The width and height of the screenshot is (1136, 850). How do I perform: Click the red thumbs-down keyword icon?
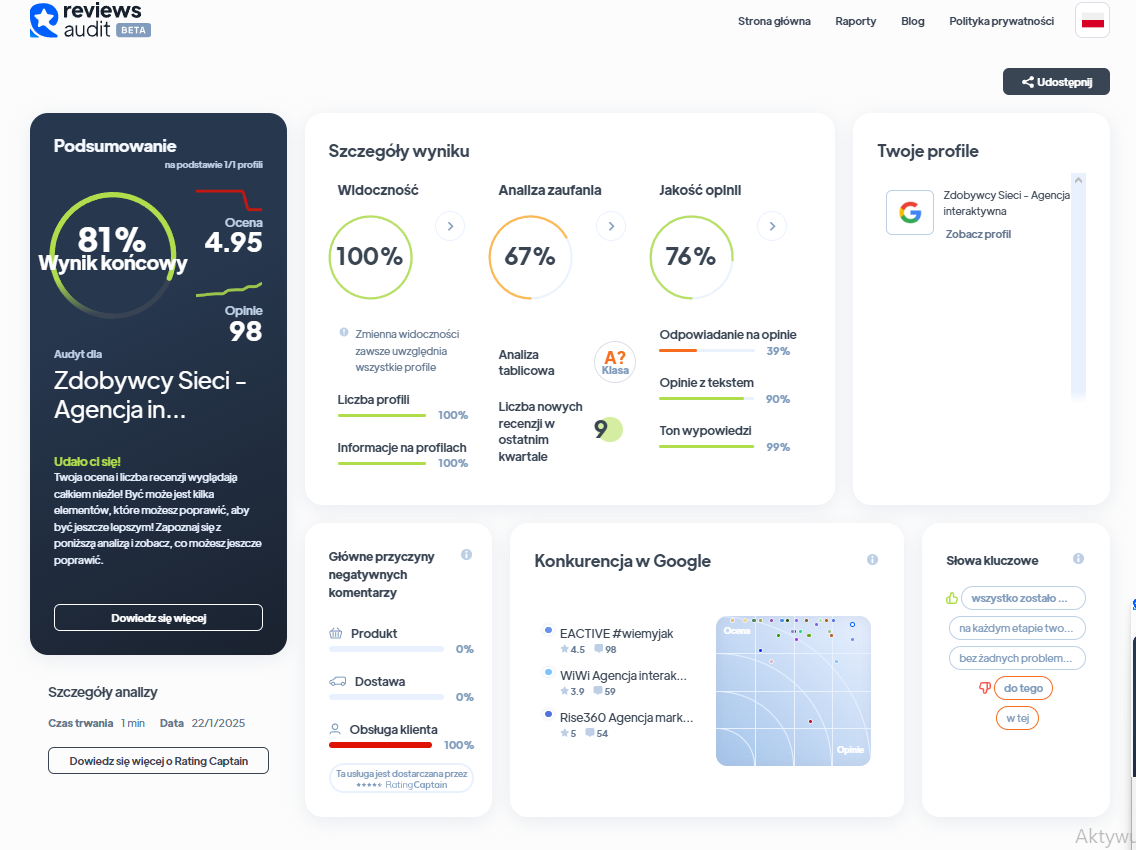(985, 688)
